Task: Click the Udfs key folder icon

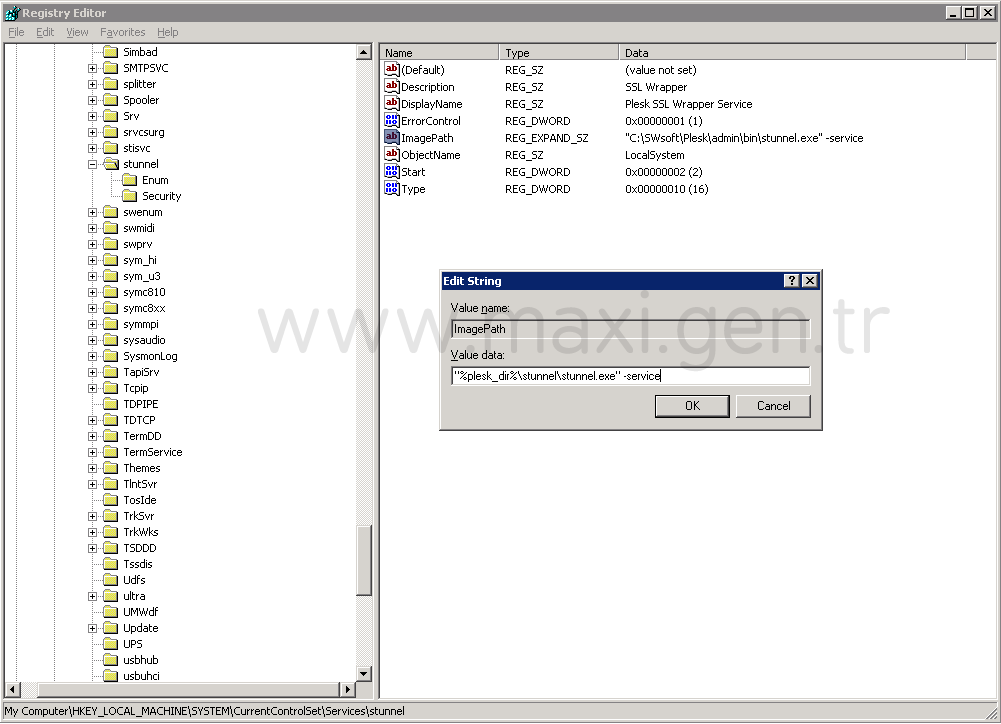Action: (x=111, y=580)
